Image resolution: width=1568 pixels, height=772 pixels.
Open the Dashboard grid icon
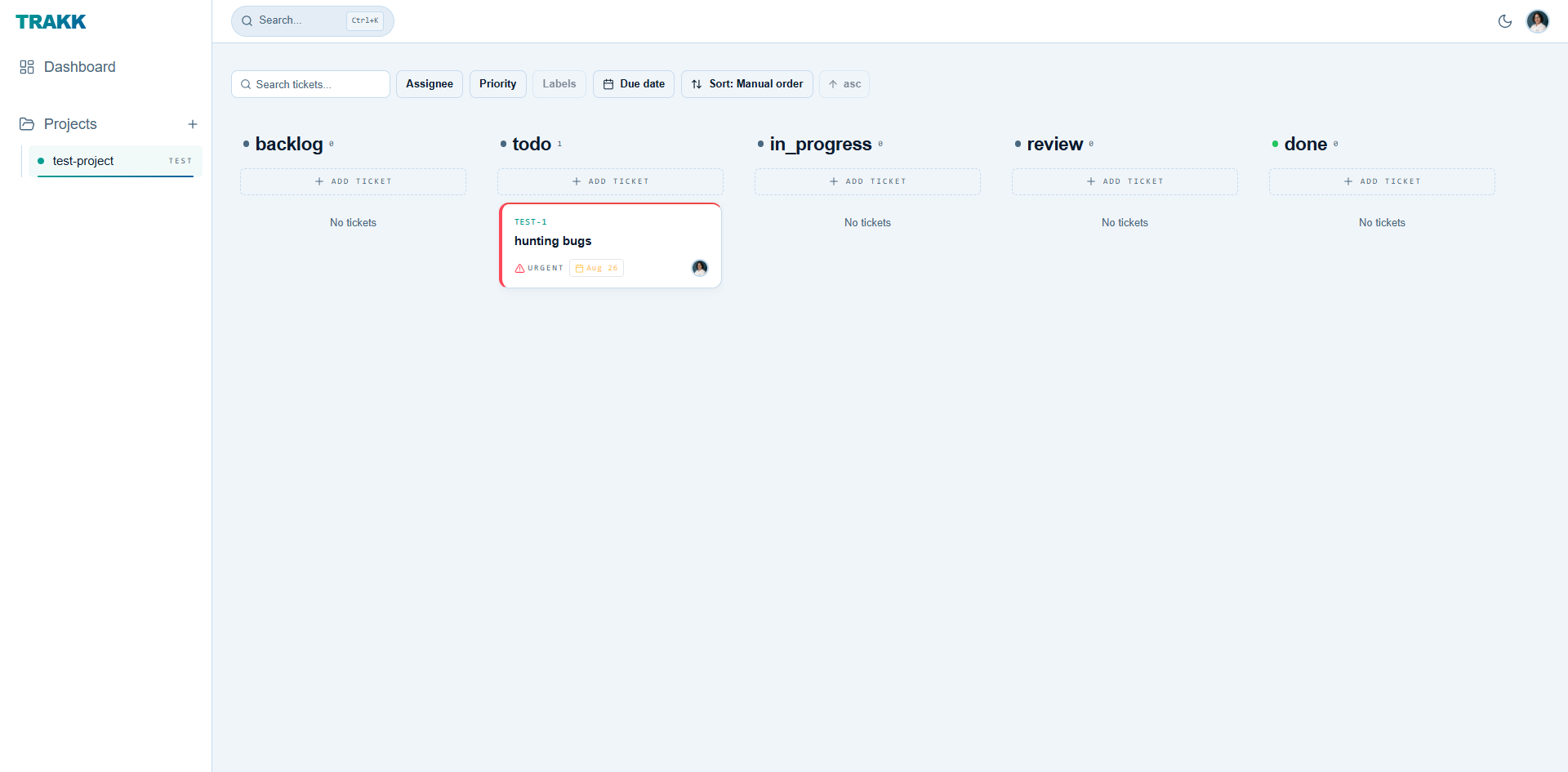tap(27, 67)
